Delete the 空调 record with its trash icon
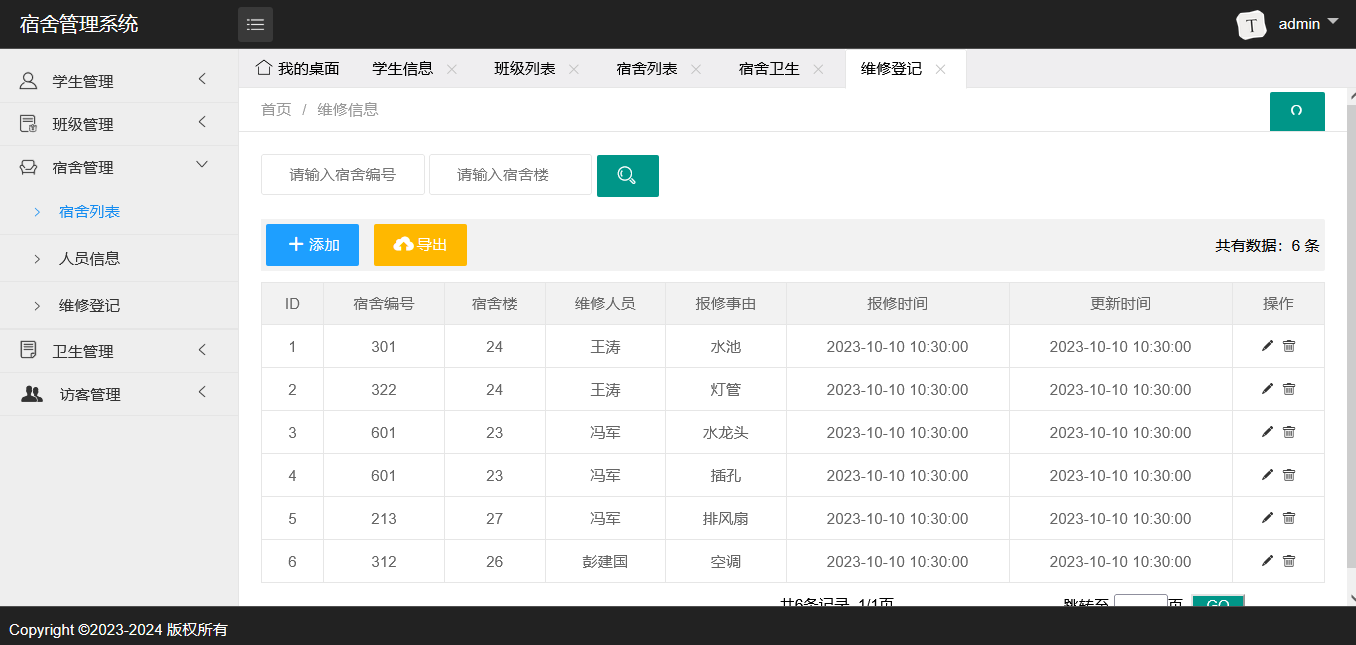1356x645 pixels. (x=1289, y=561)
